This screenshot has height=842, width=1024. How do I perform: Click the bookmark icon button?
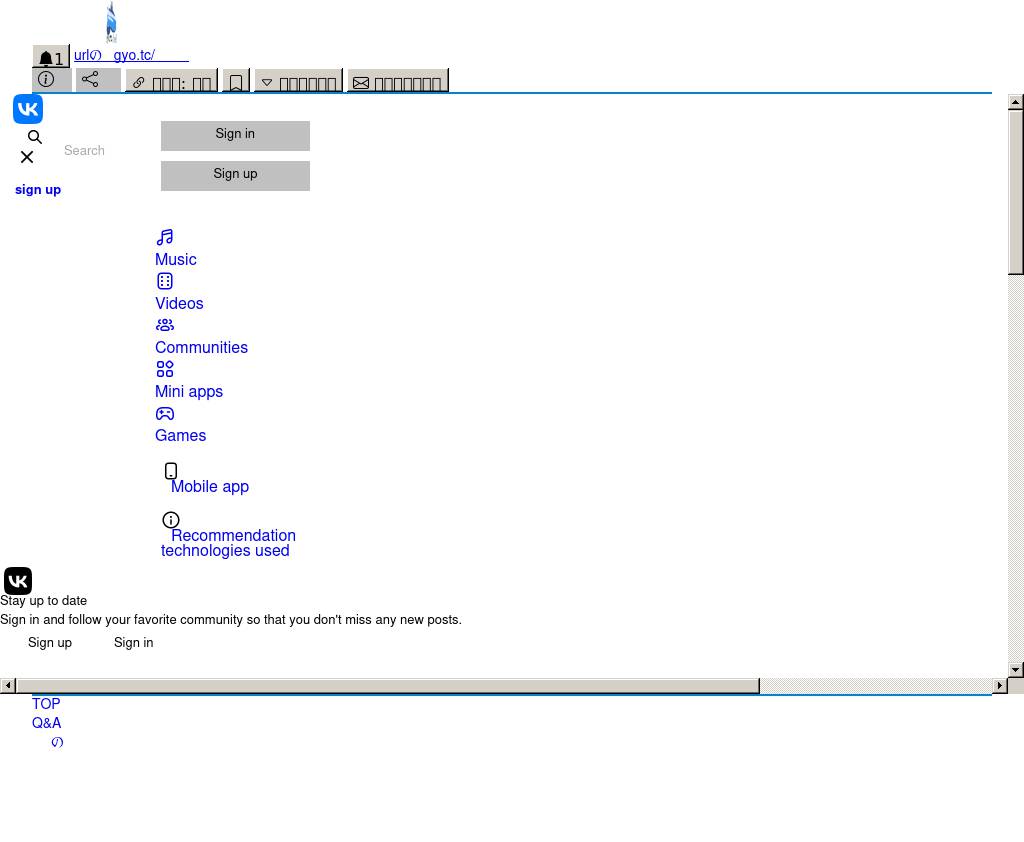[236, 82]
